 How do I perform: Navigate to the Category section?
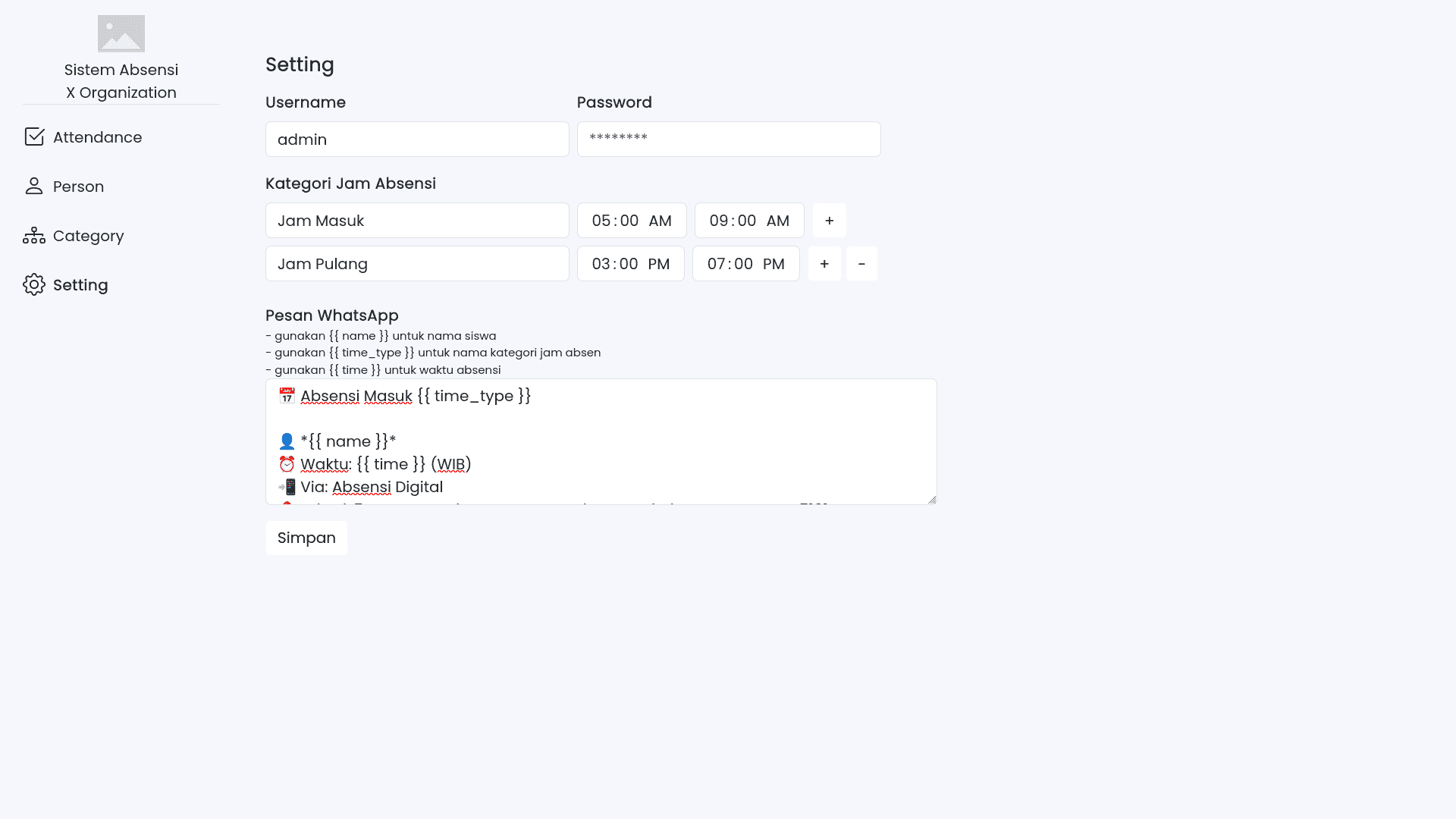(88, 236)
